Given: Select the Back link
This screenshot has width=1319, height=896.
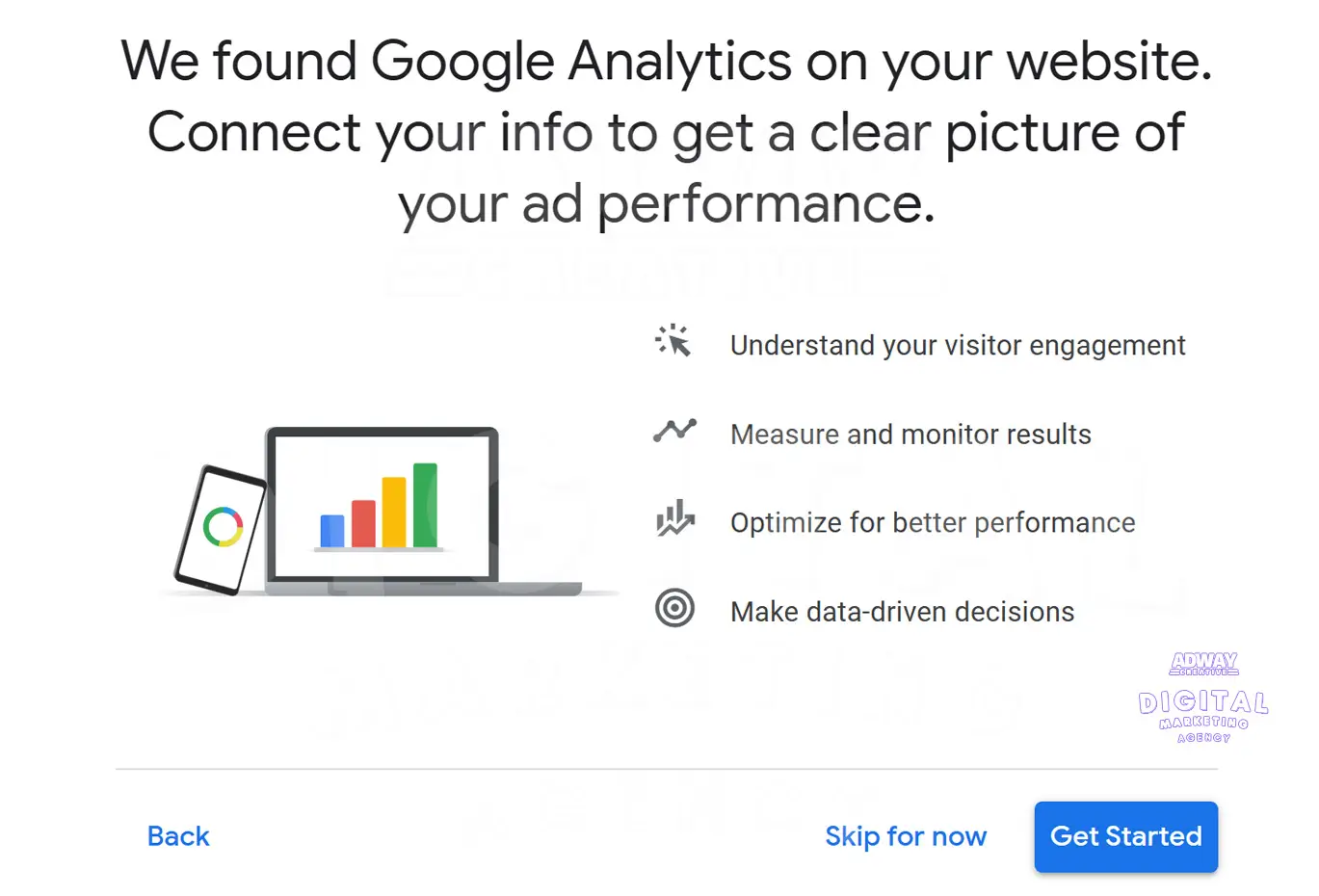Looking at the screenshot, I should point(178,836).
